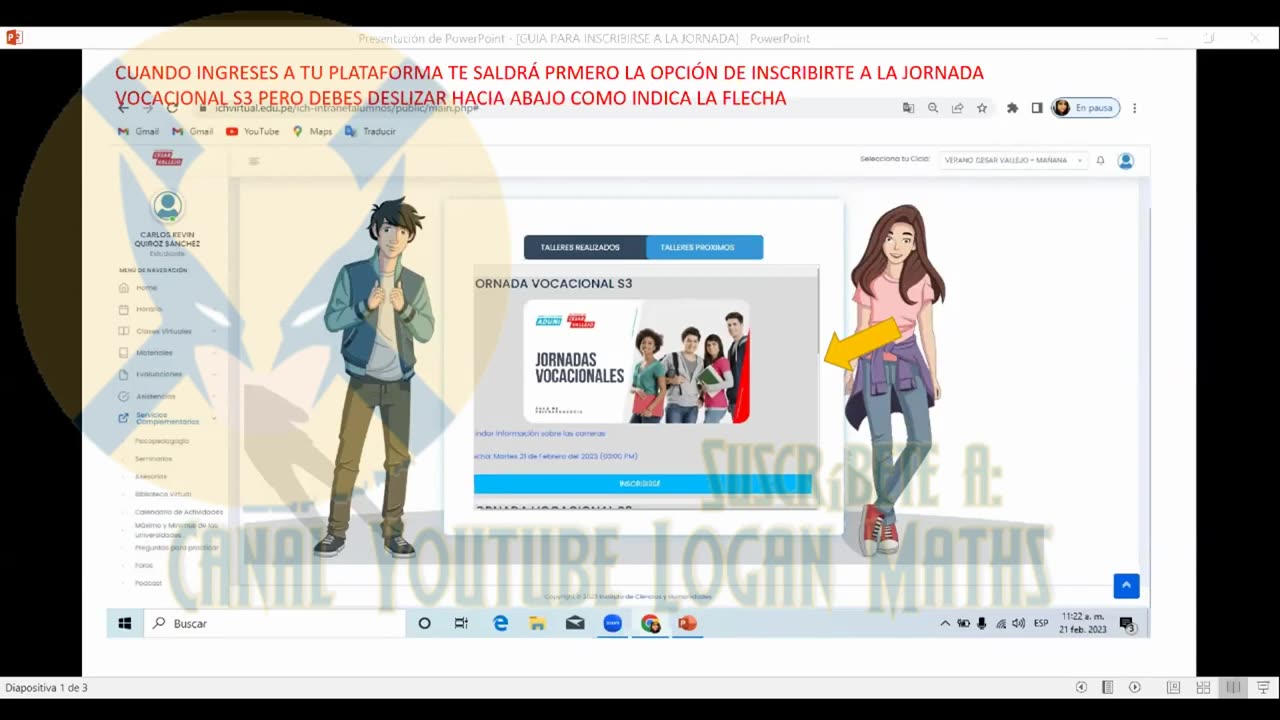Open Podcast submenu link

point(148,583)
